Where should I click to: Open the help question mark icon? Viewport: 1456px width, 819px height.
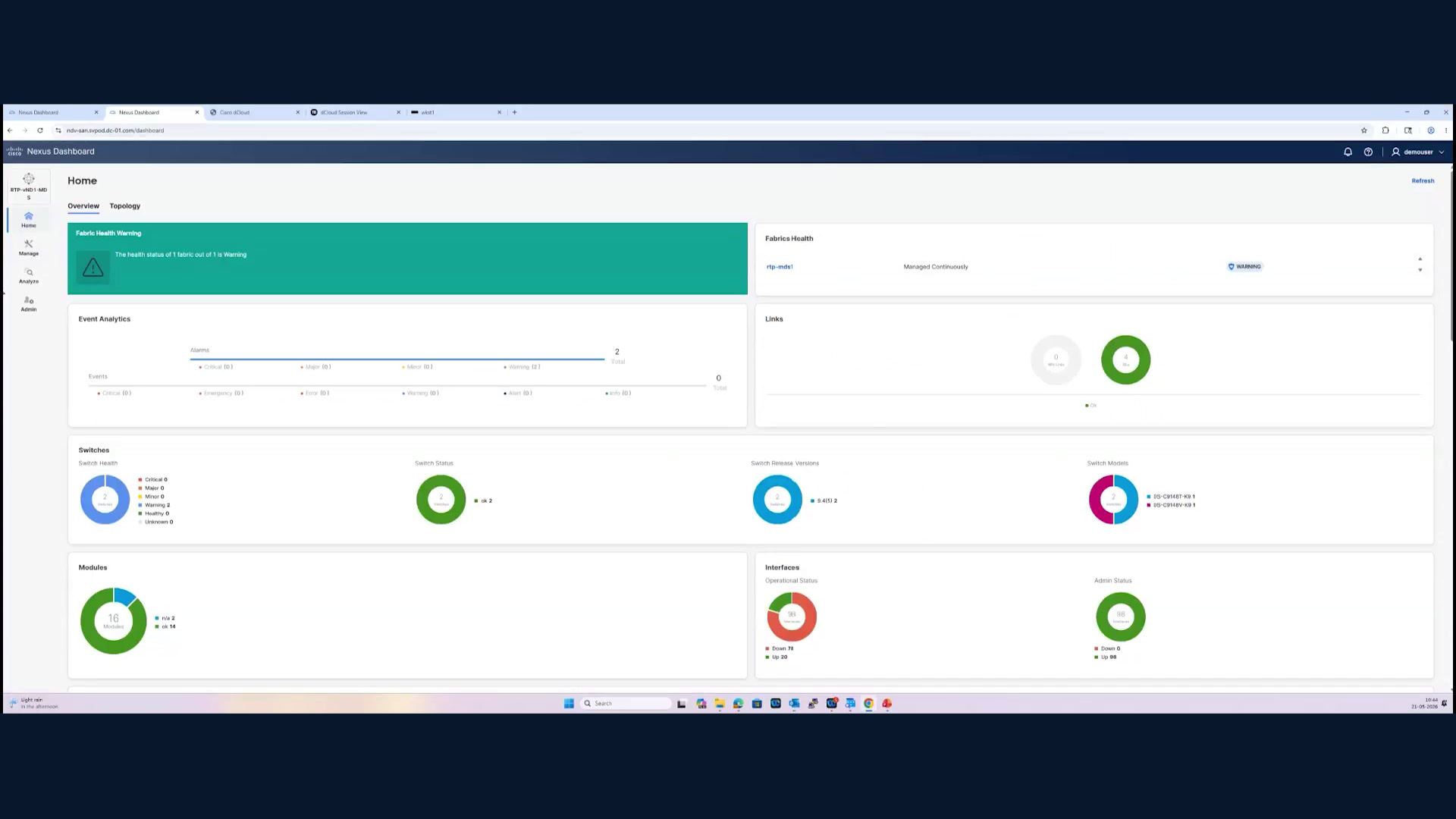tap(1368, 152)
